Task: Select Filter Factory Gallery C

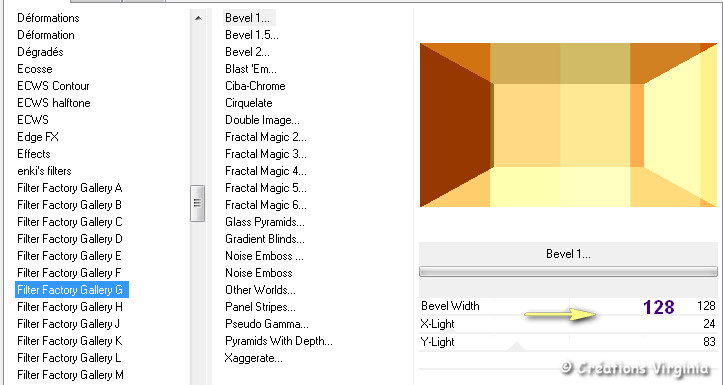Action: pyautogui.click(x=70, y=222)
